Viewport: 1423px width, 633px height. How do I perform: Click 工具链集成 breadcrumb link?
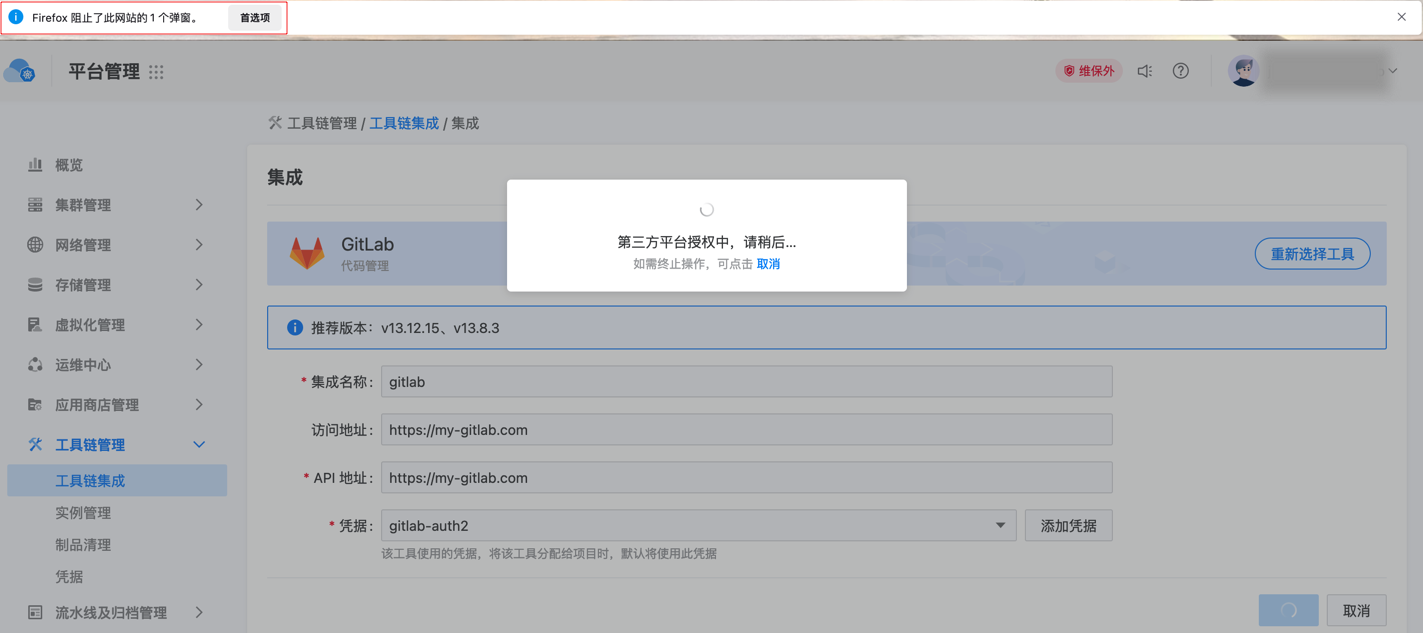tap(404, 123)
